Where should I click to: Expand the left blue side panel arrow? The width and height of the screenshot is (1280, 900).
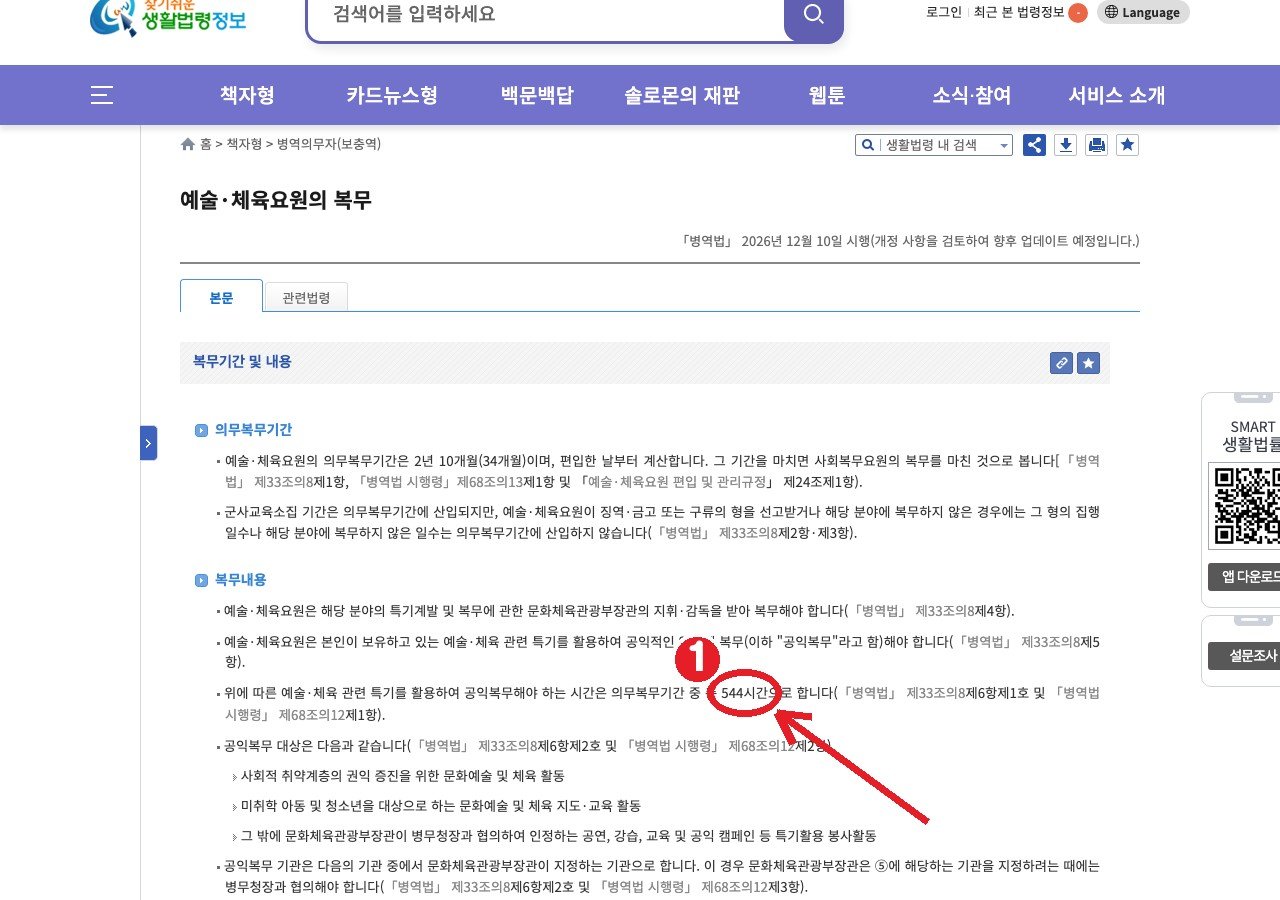click(148, 443)
